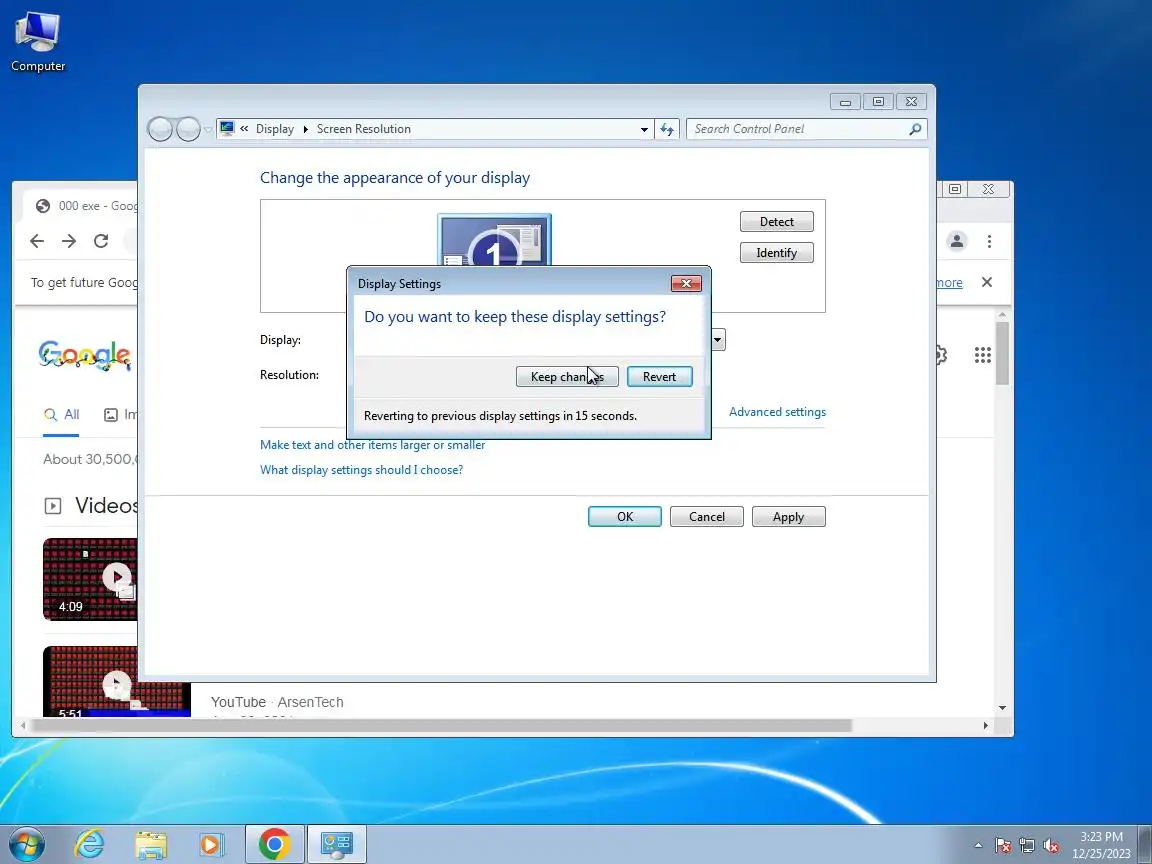This screenshot has width=1152, height=864.
Task: Apply the screen resolution settings
Action: [788, 516]
